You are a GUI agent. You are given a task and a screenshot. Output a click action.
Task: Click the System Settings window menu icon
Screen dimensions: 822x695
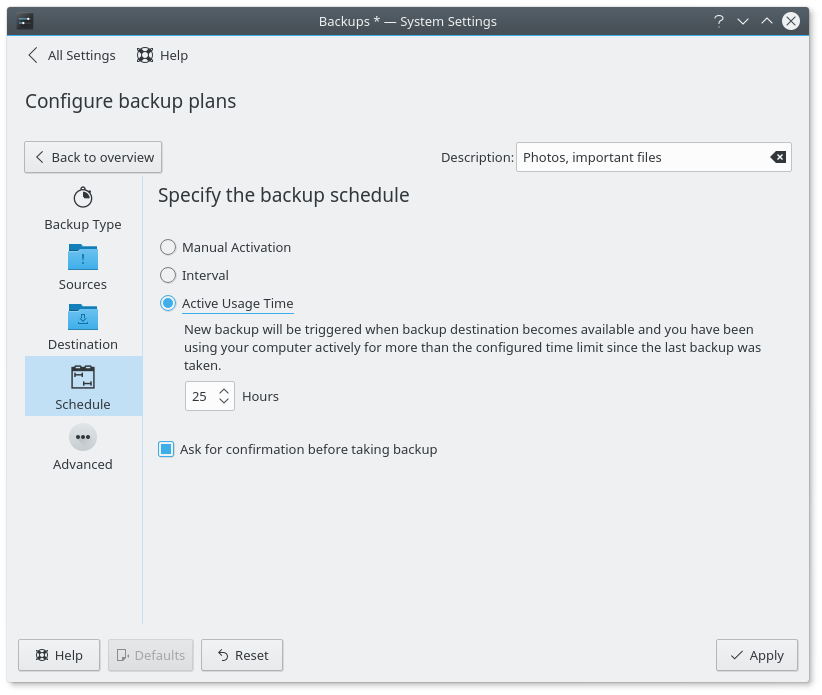(x=25, y=21)
